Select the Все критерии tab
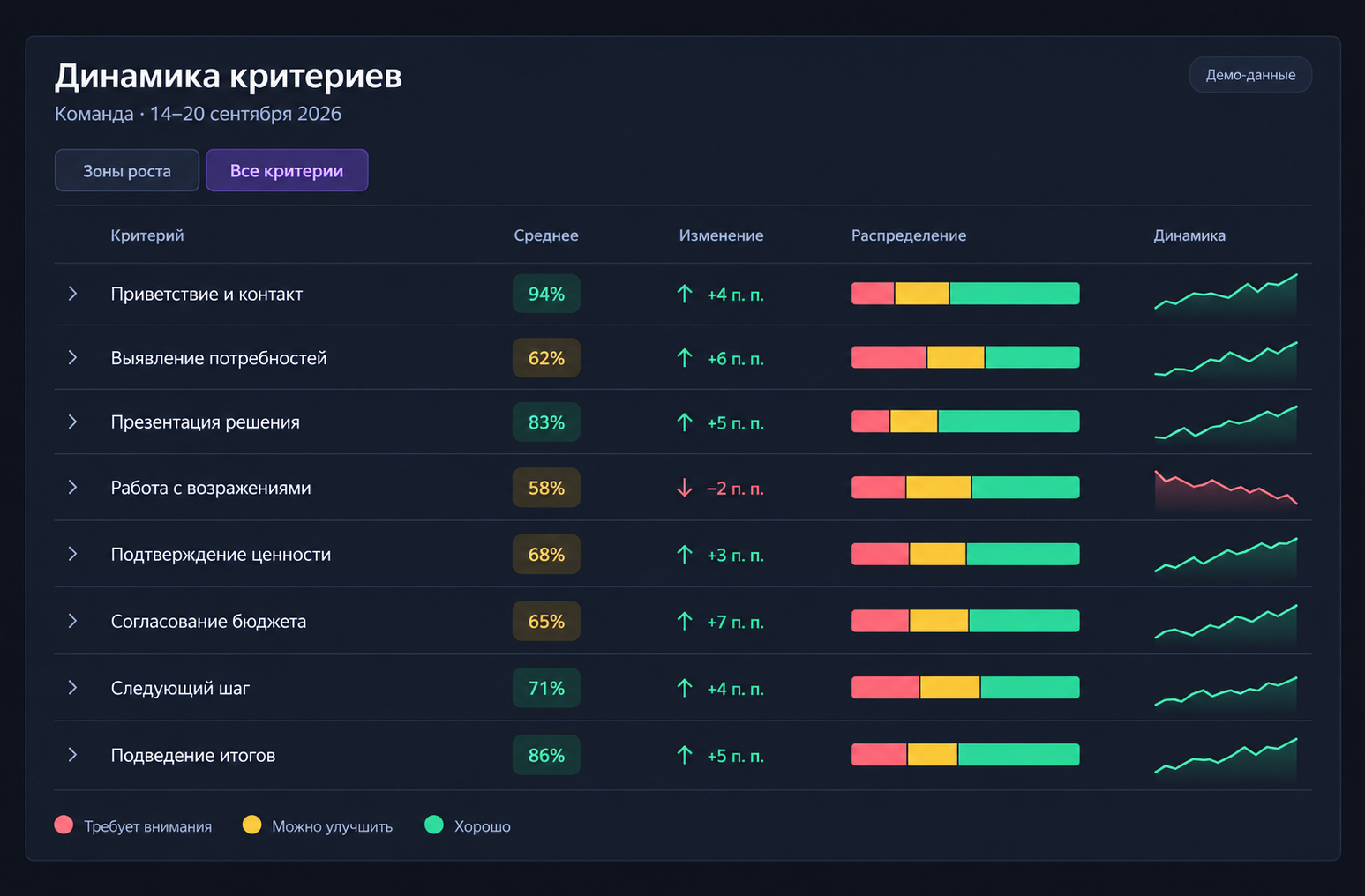Viewport: 1365px width, 896px height. (287, 170)
